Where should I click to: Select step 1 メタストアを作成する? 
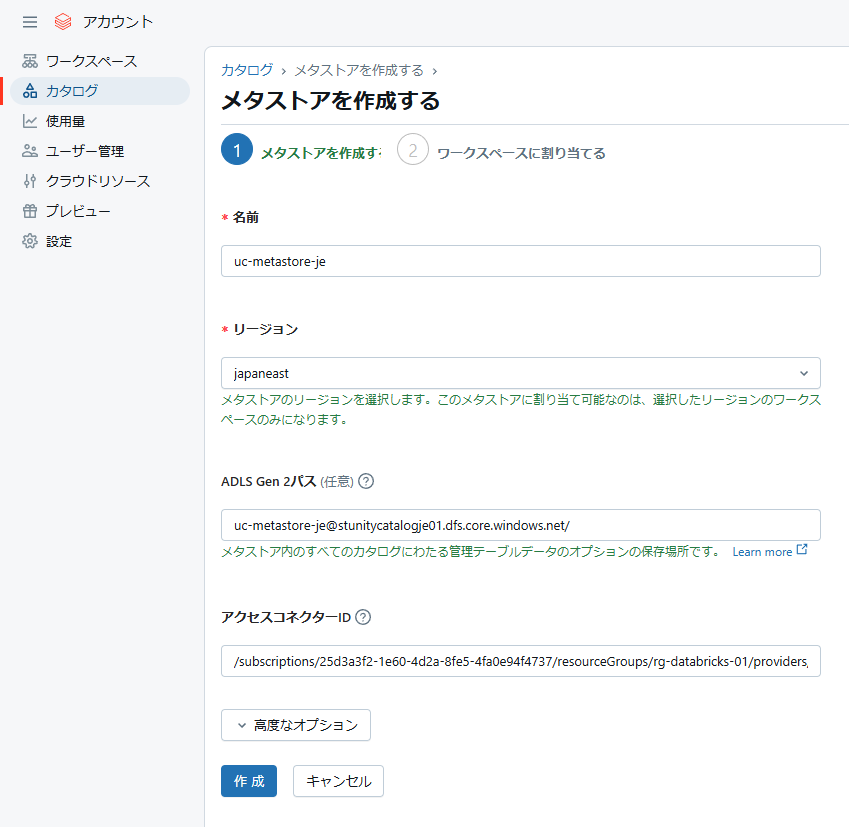pos(237,152)
